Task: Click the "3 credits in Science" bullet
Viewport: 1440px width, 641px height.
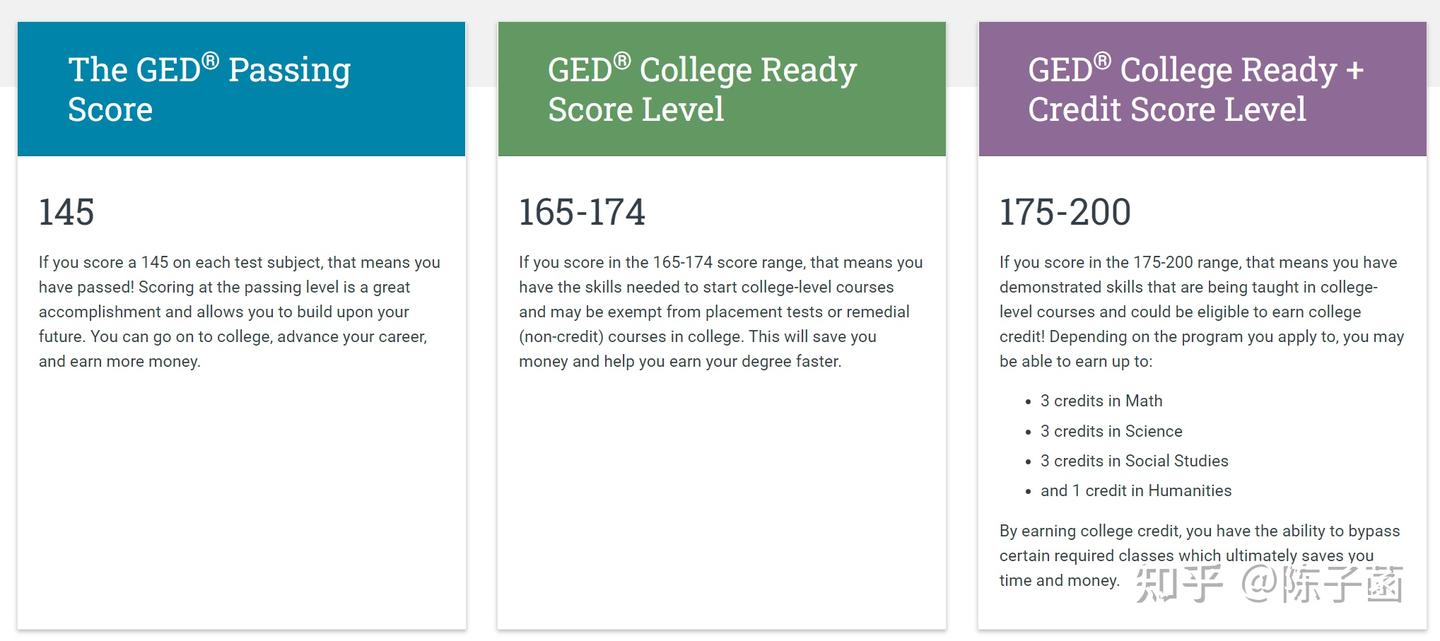Action: click(1111, 431)
